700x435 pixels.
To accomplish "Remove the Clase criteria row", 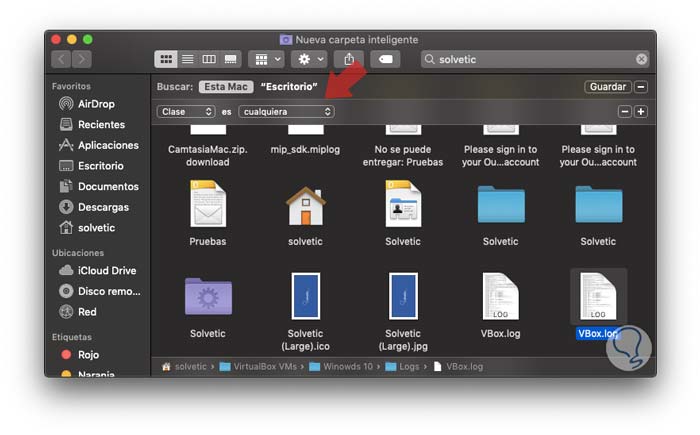I will click(x=625, y=112).
